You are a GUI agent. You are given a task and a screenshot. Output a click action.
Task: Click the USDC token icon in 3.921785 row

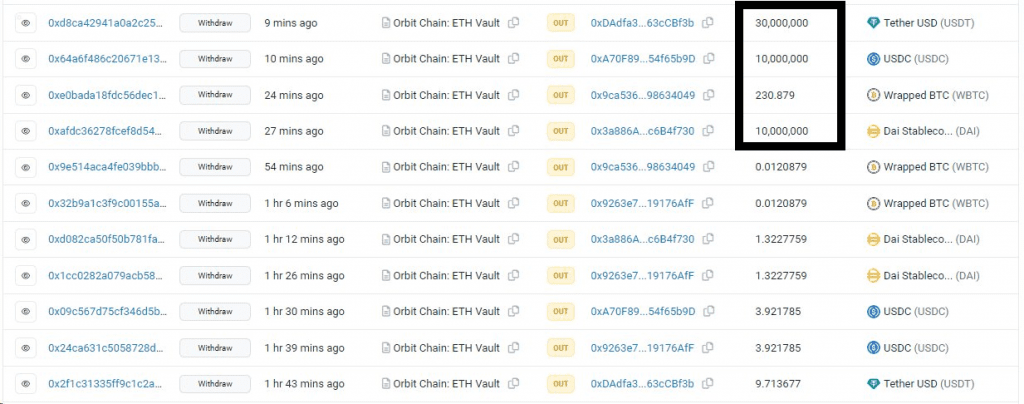(872, 311)
